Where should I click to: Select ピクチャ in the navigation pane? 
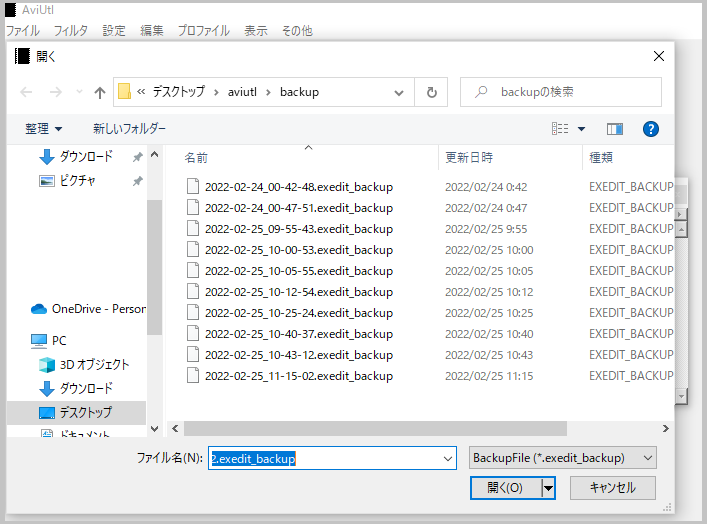tap(77, 181)
